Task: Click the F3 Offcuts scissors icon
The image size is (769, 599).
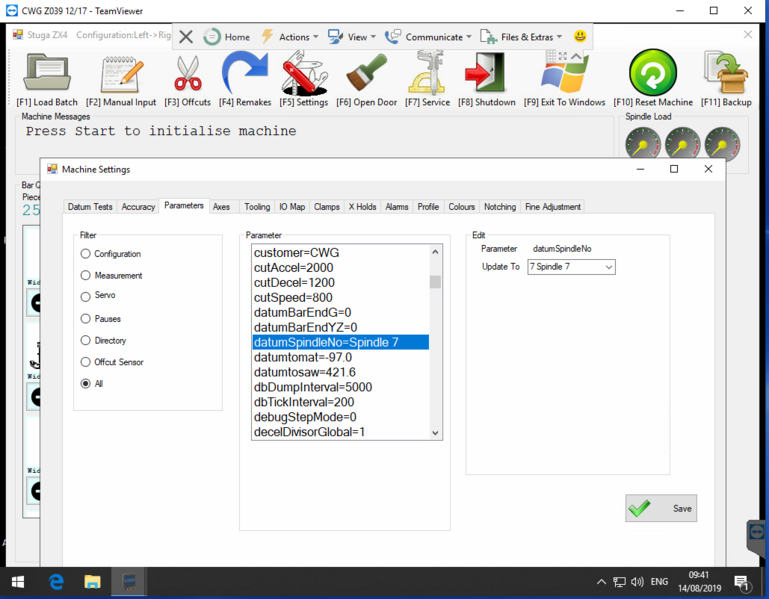Action: click(188, 74)
